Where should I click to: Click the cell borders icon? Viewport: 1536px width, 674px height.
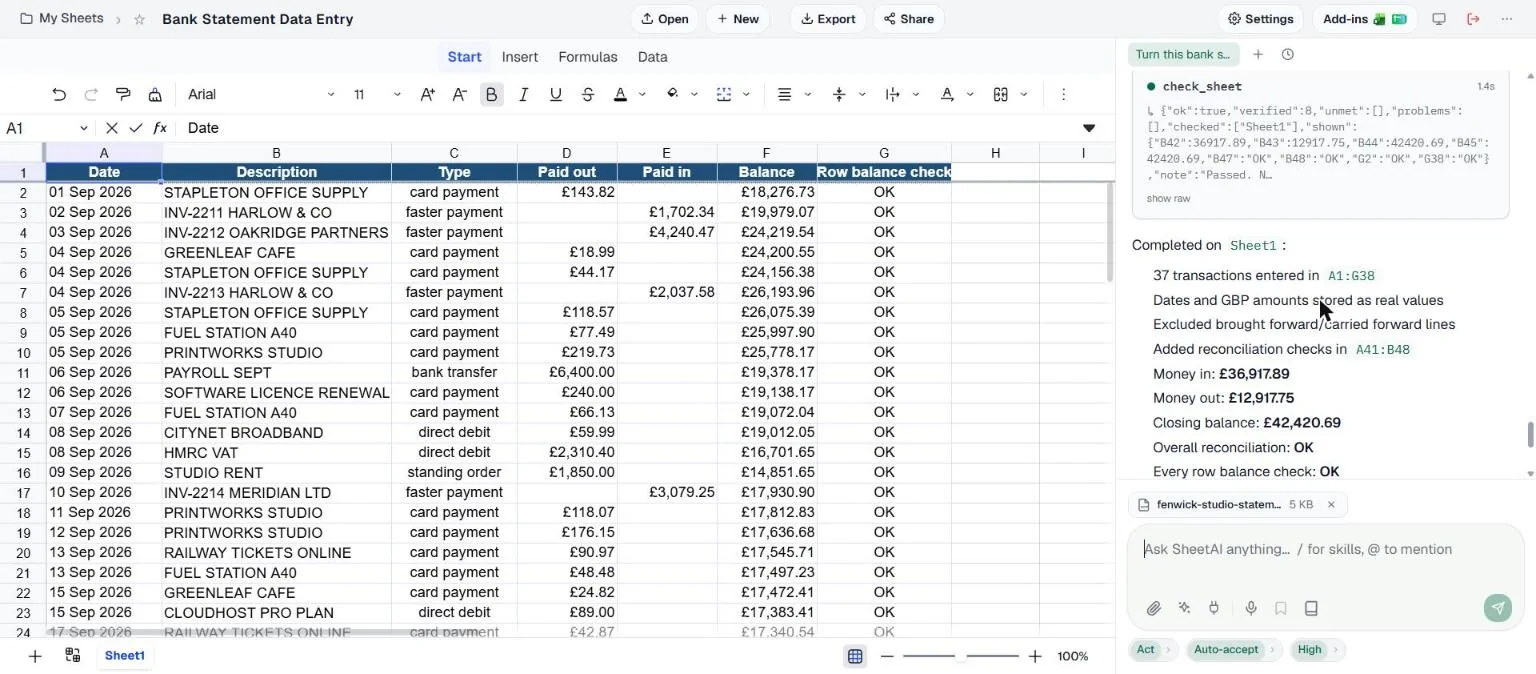724,94
